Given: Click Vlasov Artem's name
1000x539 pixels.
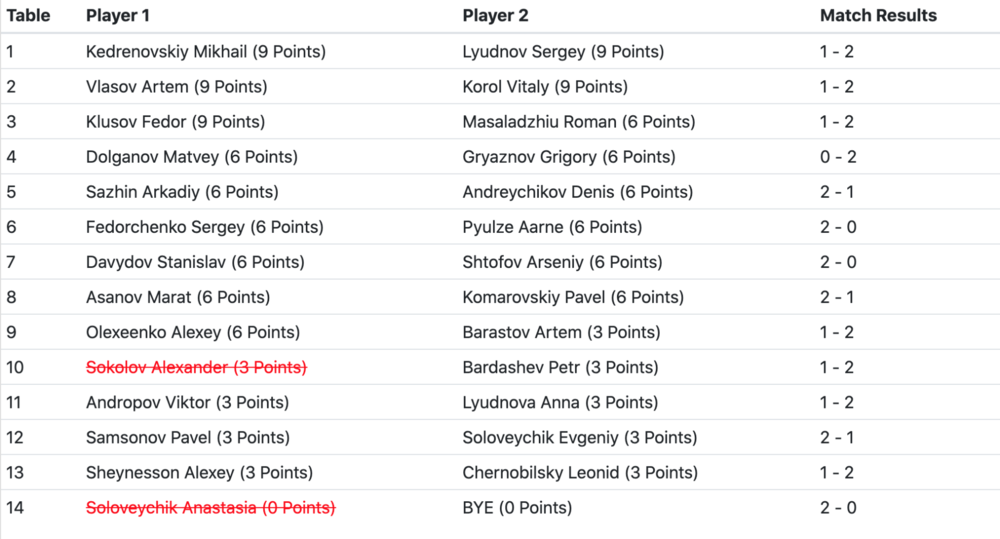Looking at the screenshot, I should click(x=177, y=87).
